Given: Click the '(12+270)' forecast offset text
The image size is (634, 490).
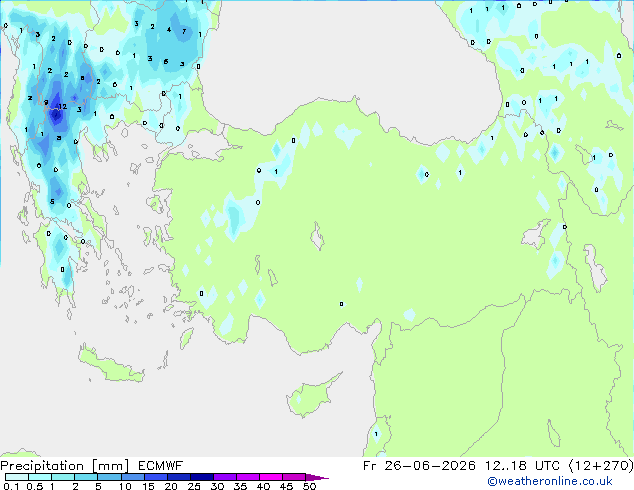Looking at the screenshot, I should click(601, 466).
